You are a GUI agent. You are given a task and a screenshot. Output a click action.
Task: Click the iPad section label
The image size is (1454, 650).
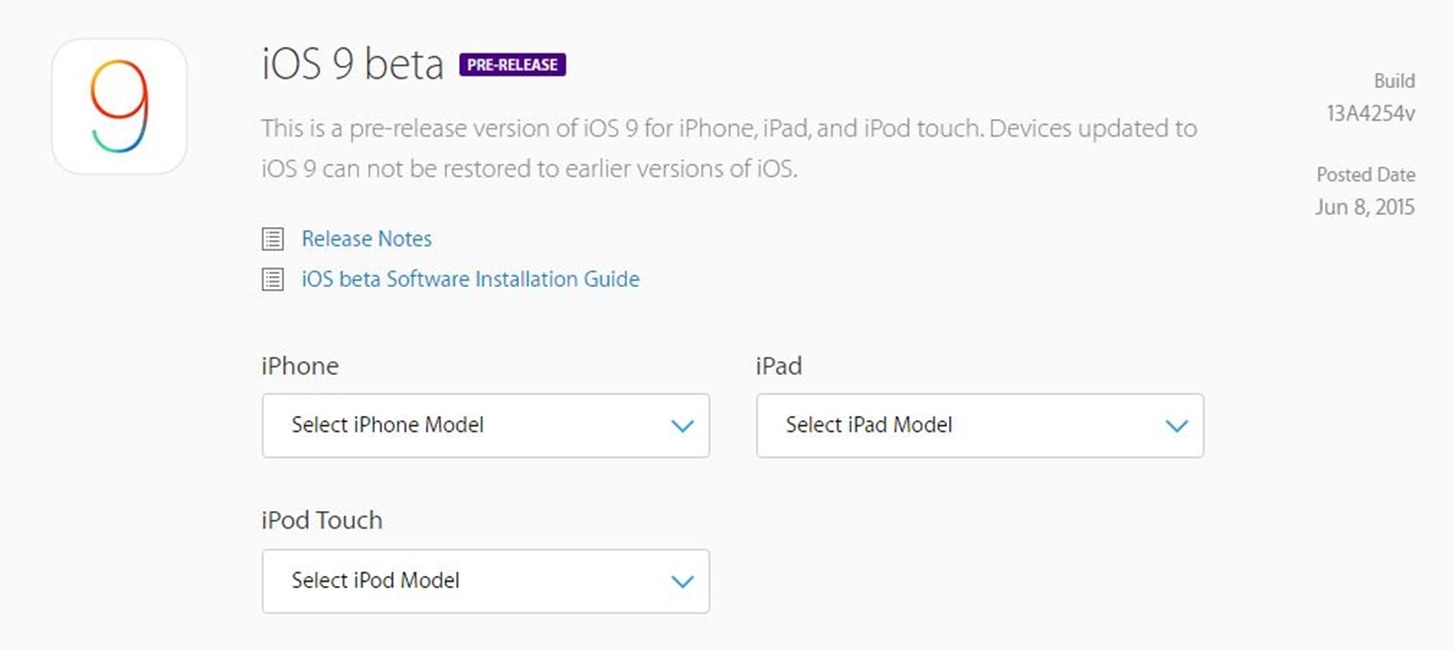[779, 366]
